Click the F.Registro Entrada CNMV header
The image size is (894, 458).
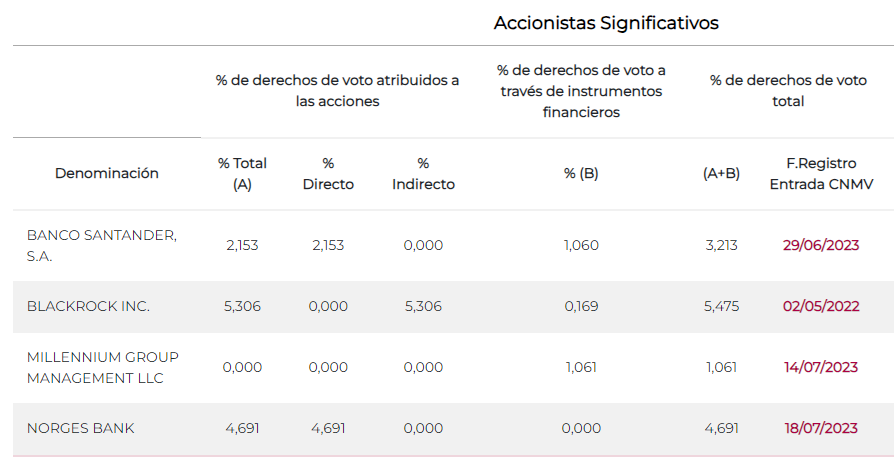(821, 173)
